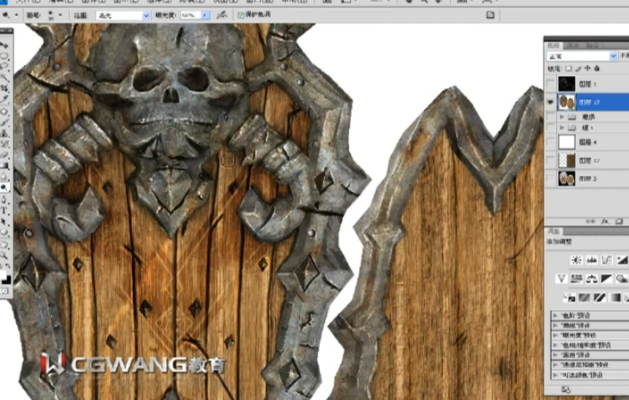Select the Pen tool
629x400 pixels.
pyautogui.click(x=4, y=200)
